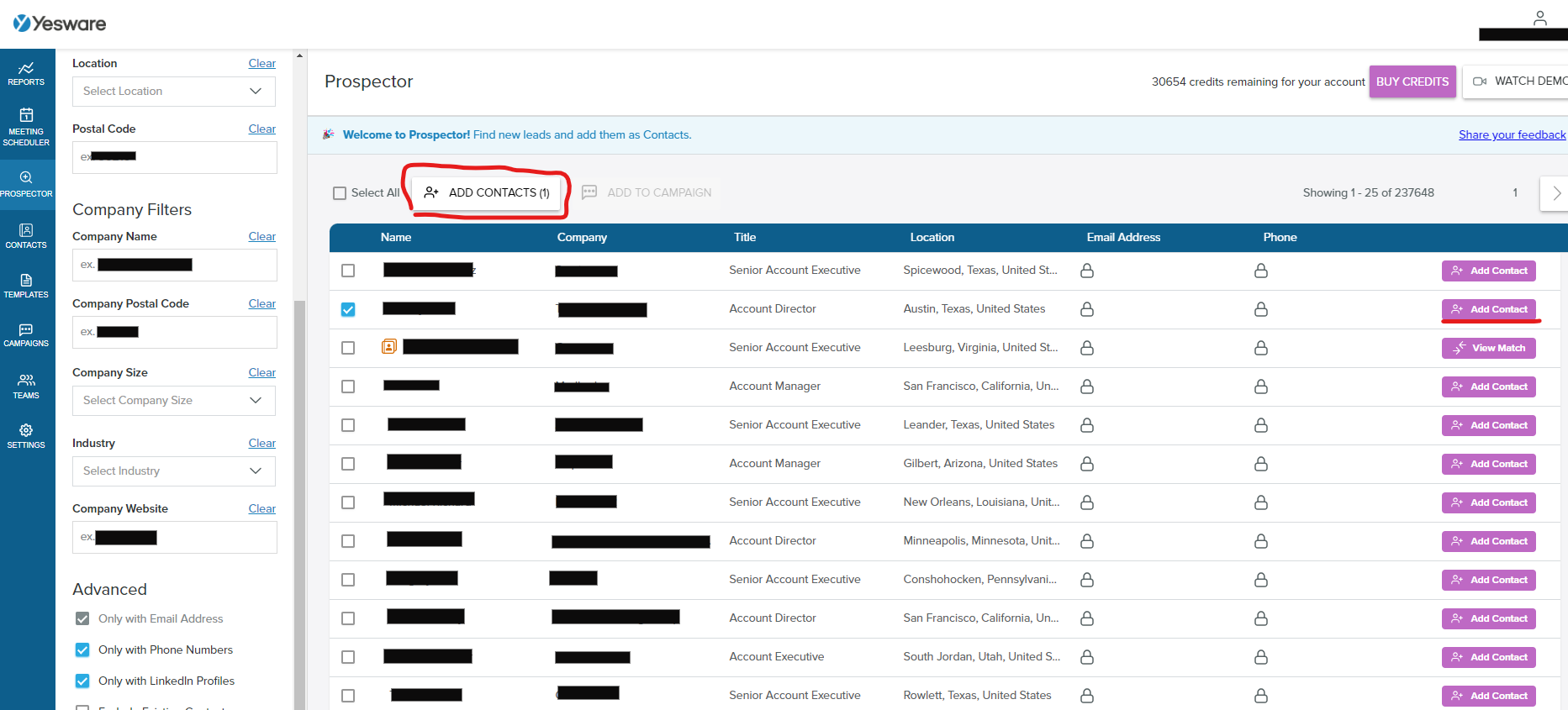Select the Leesburg, Virginia row checkbox
The image size is (1568, 710).
point(348,348)
